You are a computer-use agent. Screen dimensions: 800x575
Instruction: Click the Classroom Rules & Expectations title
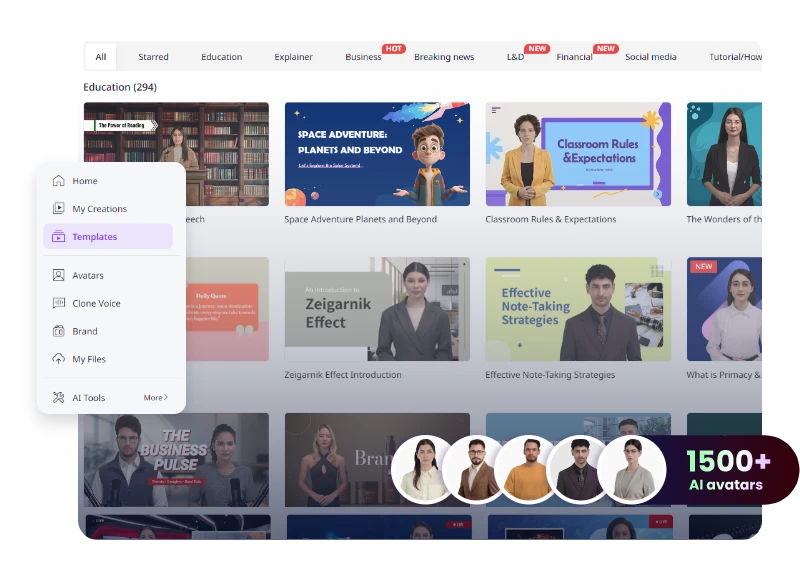click(551, 219)
